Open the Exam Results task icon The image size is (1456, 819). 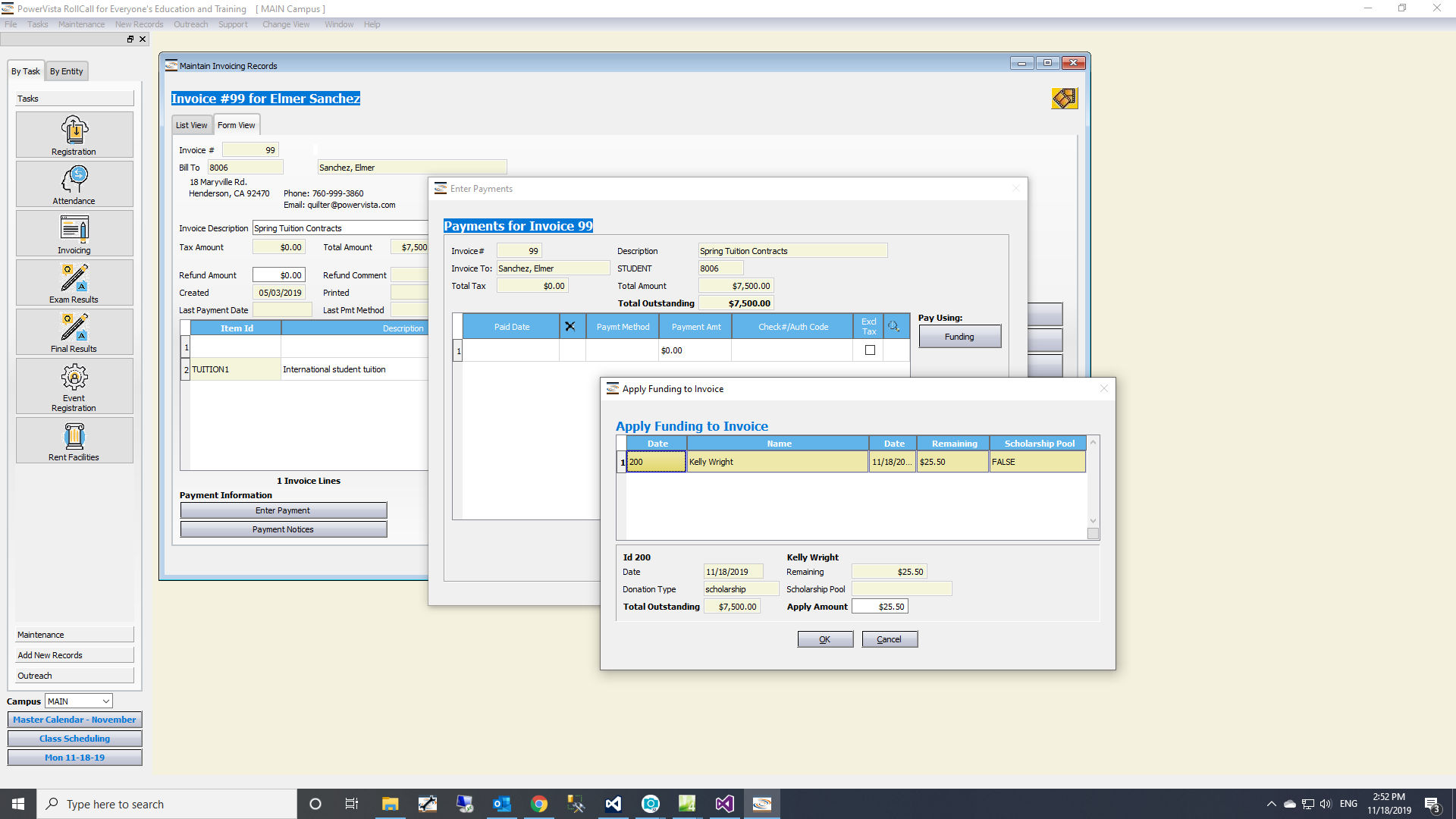point(74,283)
